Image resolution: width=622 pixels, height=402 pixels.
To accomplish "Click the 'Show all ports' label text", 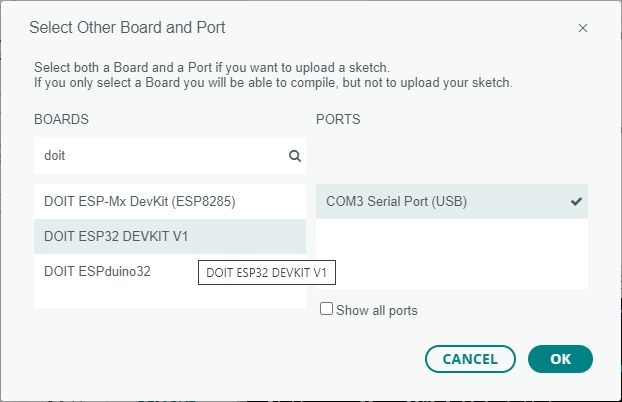I will (377, 310).
